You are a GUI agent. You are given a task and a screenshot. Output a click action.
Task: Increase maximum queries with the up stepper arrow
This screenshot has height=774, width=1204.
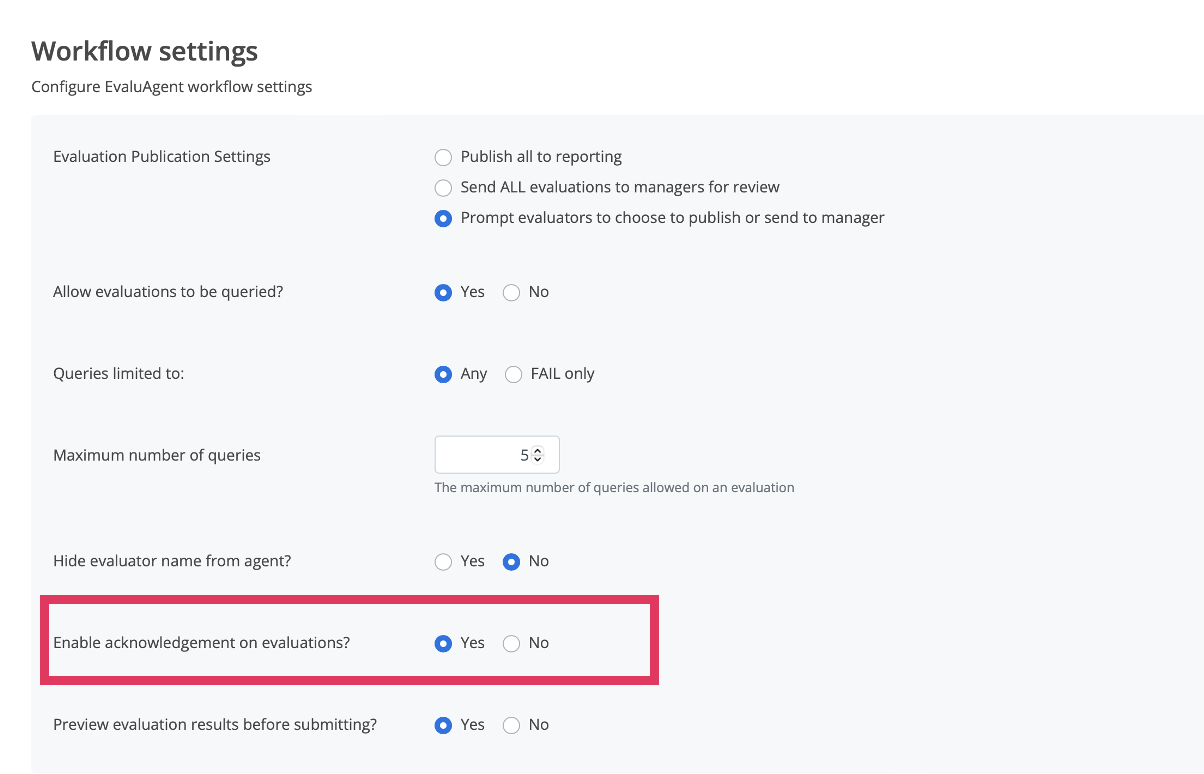click(538, 451)
